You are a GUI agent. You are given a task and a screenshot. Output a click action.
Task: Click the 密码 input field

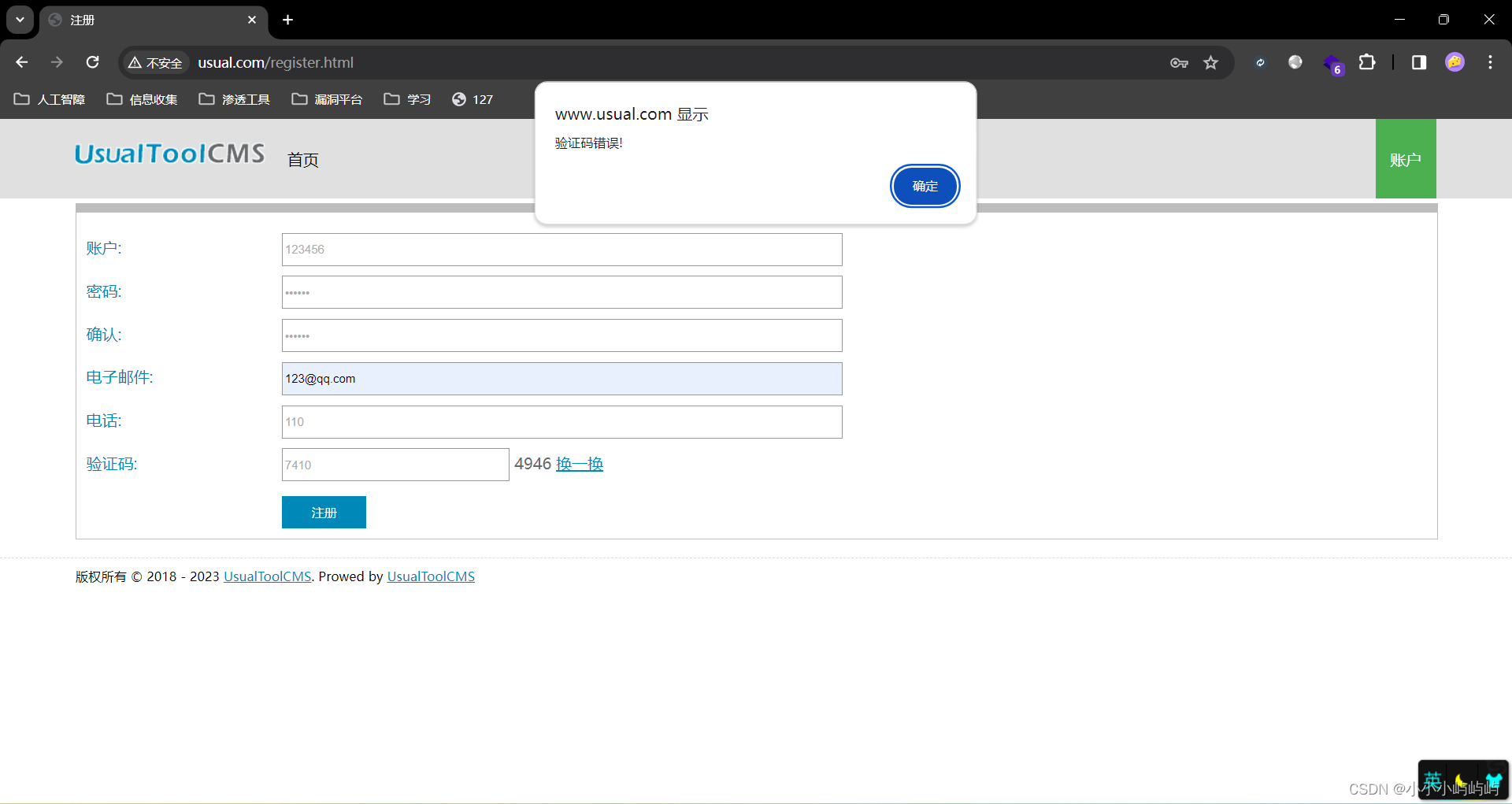click(x=562, y=292)
